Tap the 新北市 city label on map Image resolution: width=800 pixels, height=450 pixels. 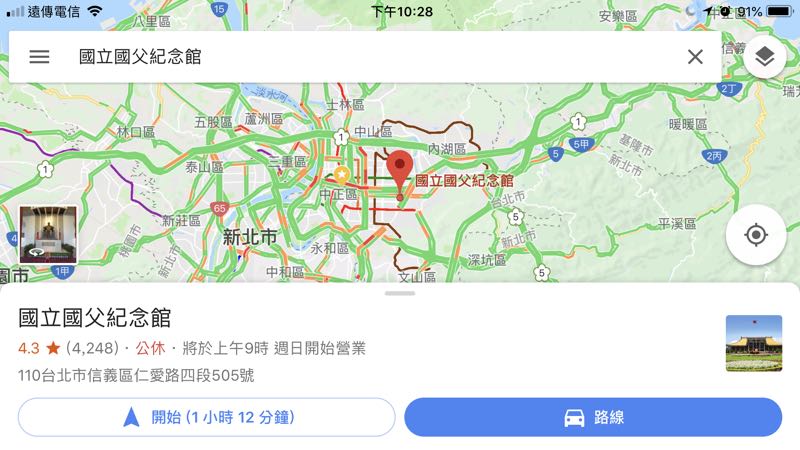[x=250, y=237]
